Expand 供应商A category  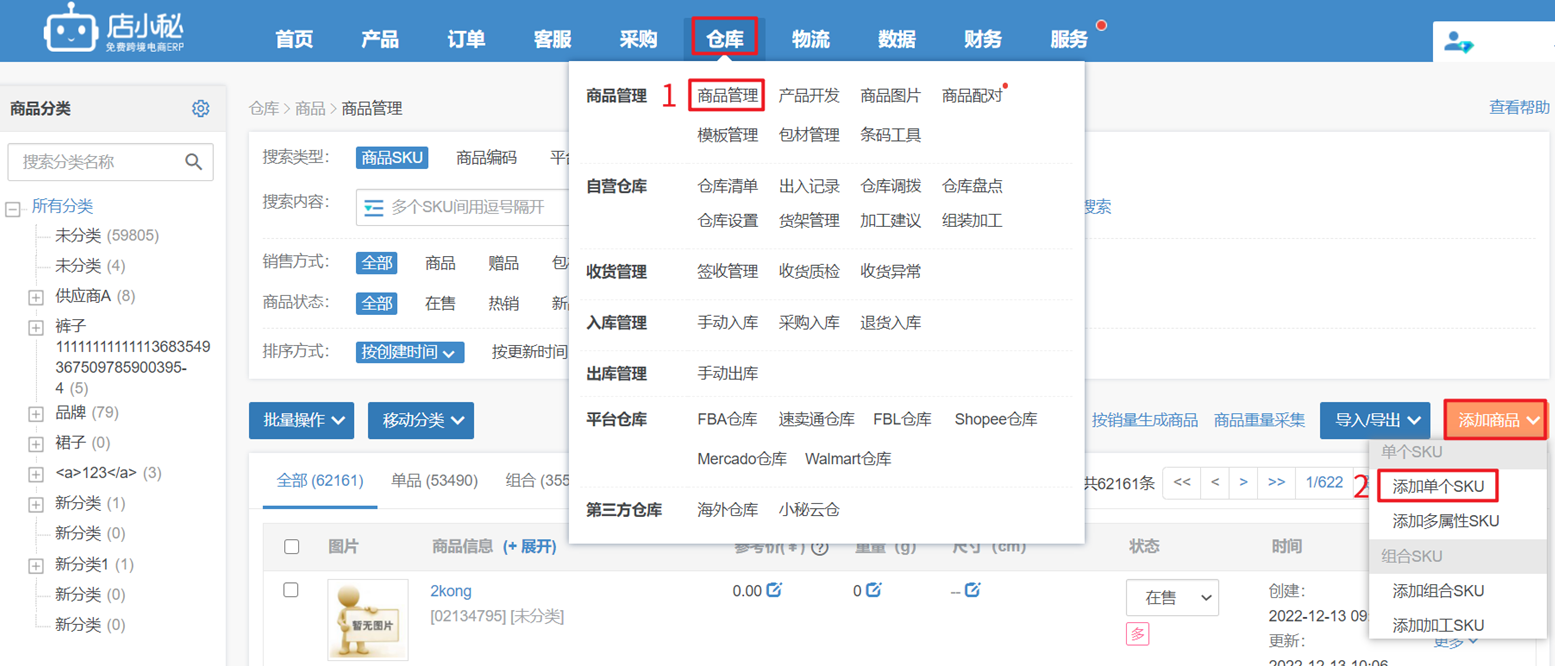[36, 297]
